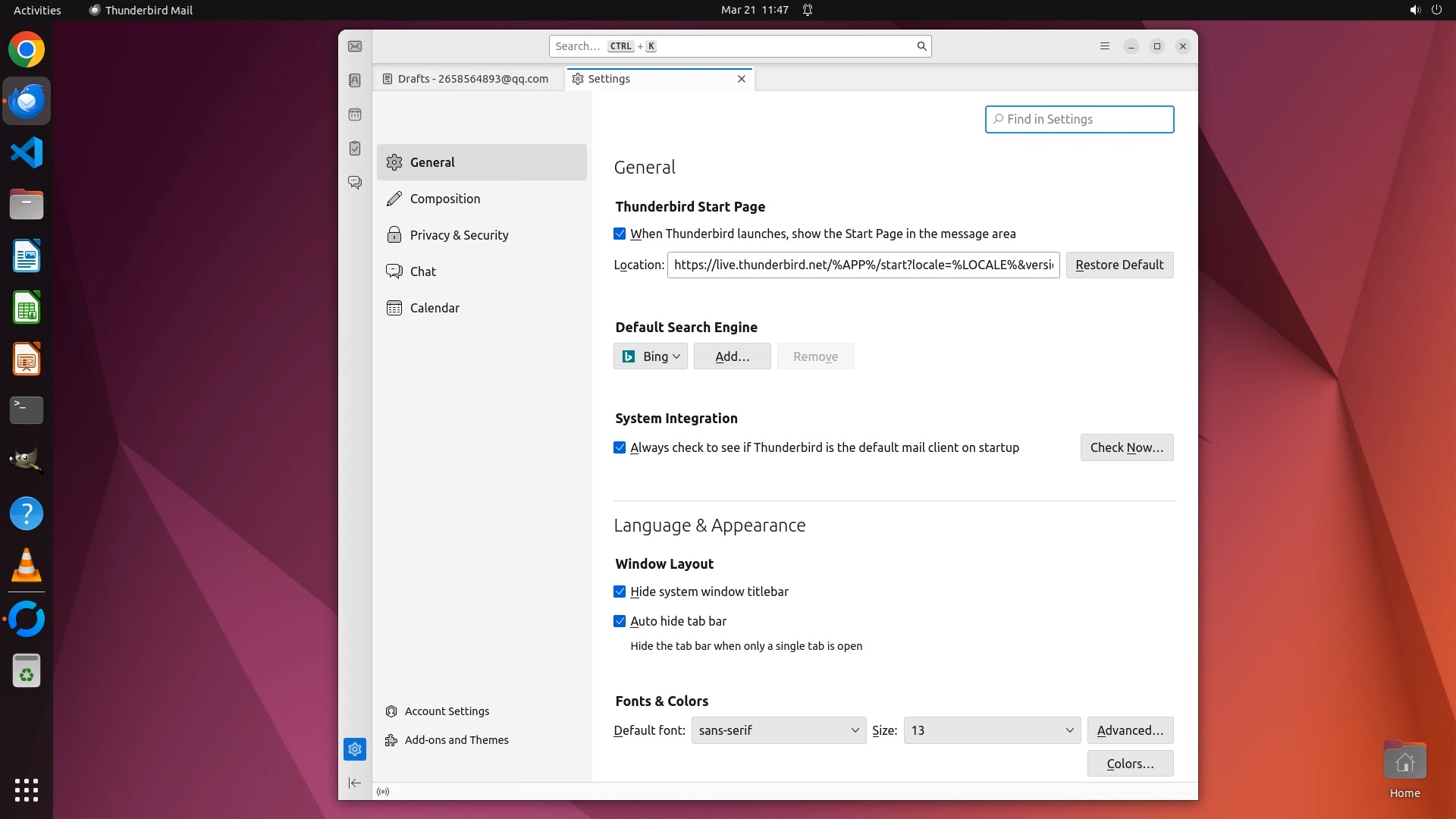Image resolution: width=1456 pixels, height=819 pixels.
Task: Open Account Settings link
Action: pyautogui.click(x=447, y=711)
